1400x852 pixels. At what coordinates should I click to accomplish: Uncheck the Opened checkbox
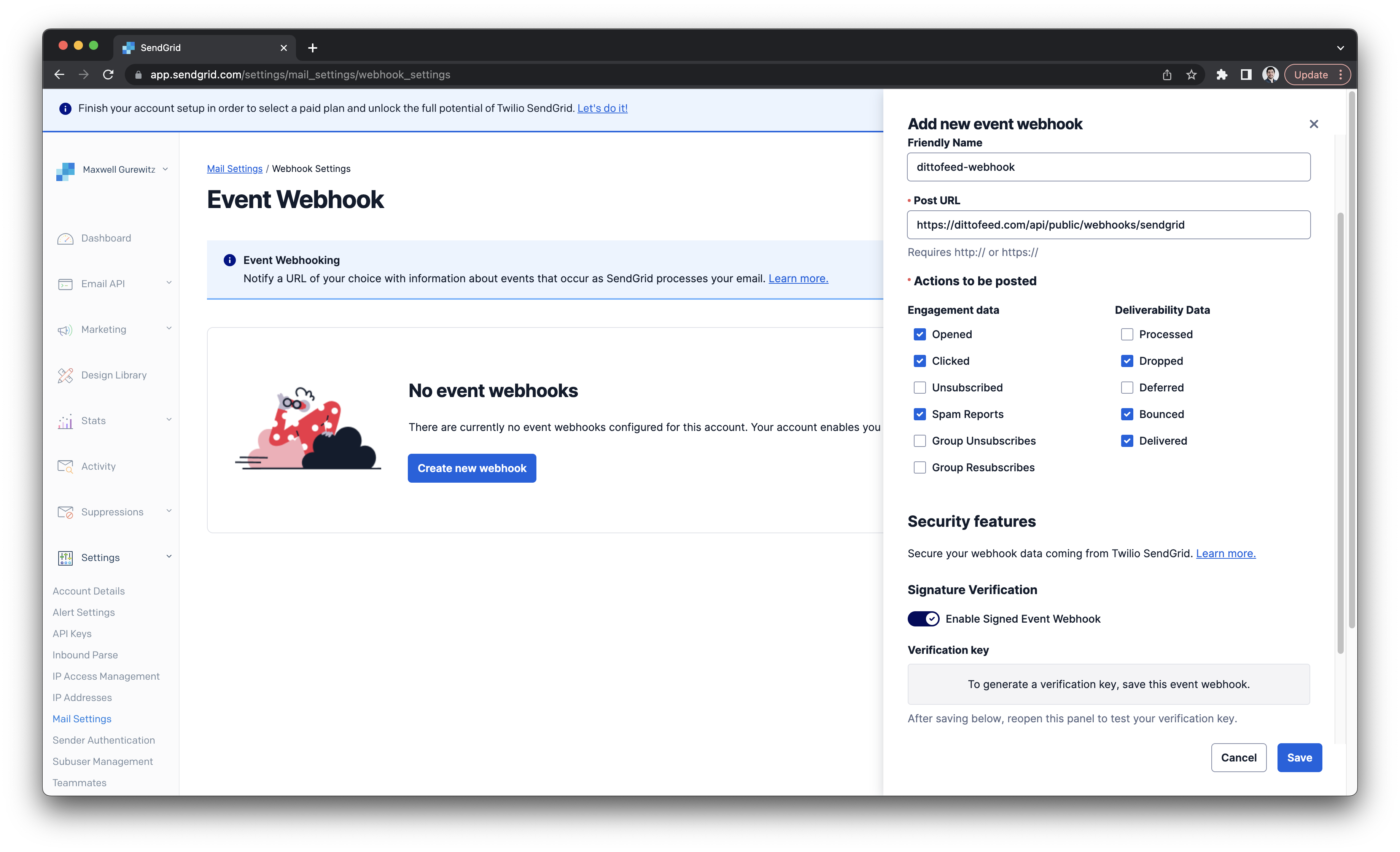pyautogui.click(x=920, y=335)
